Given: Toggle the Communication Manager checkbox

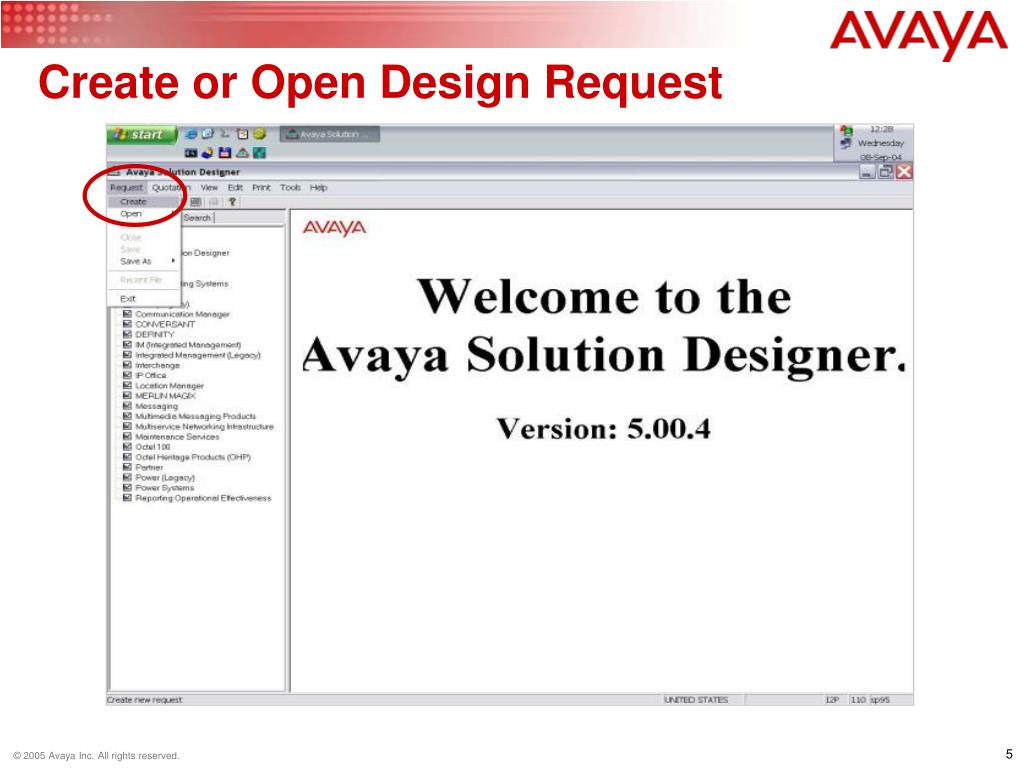Looking at the screenshot, I should tap(127, 314).
